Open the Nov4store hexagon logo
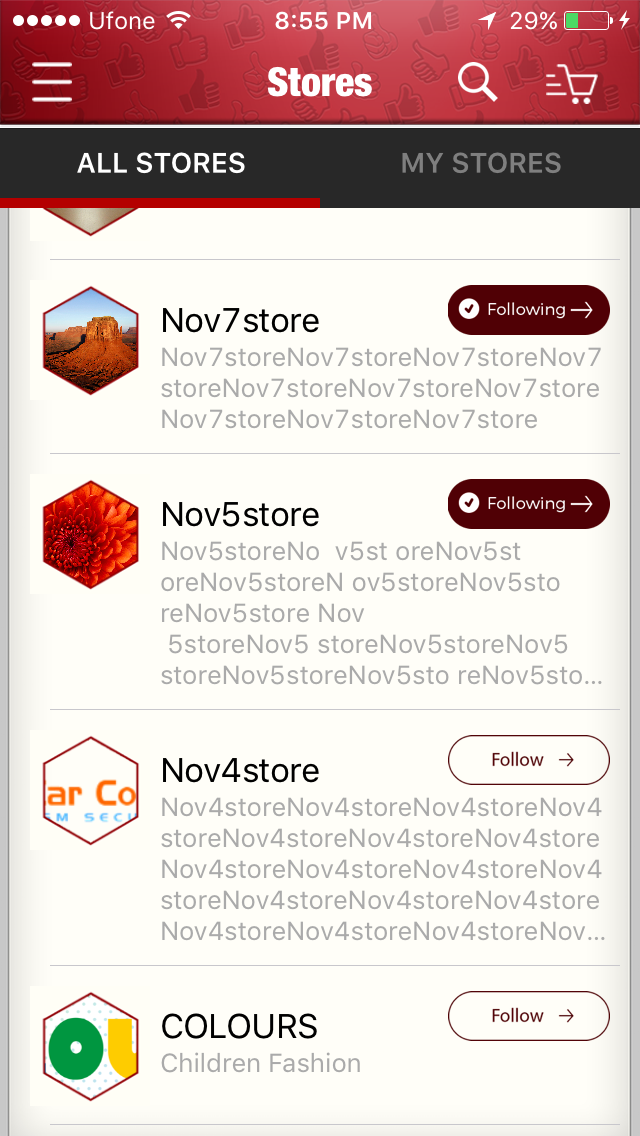This screenshot has width=640, height=1136. coord(91,790)
